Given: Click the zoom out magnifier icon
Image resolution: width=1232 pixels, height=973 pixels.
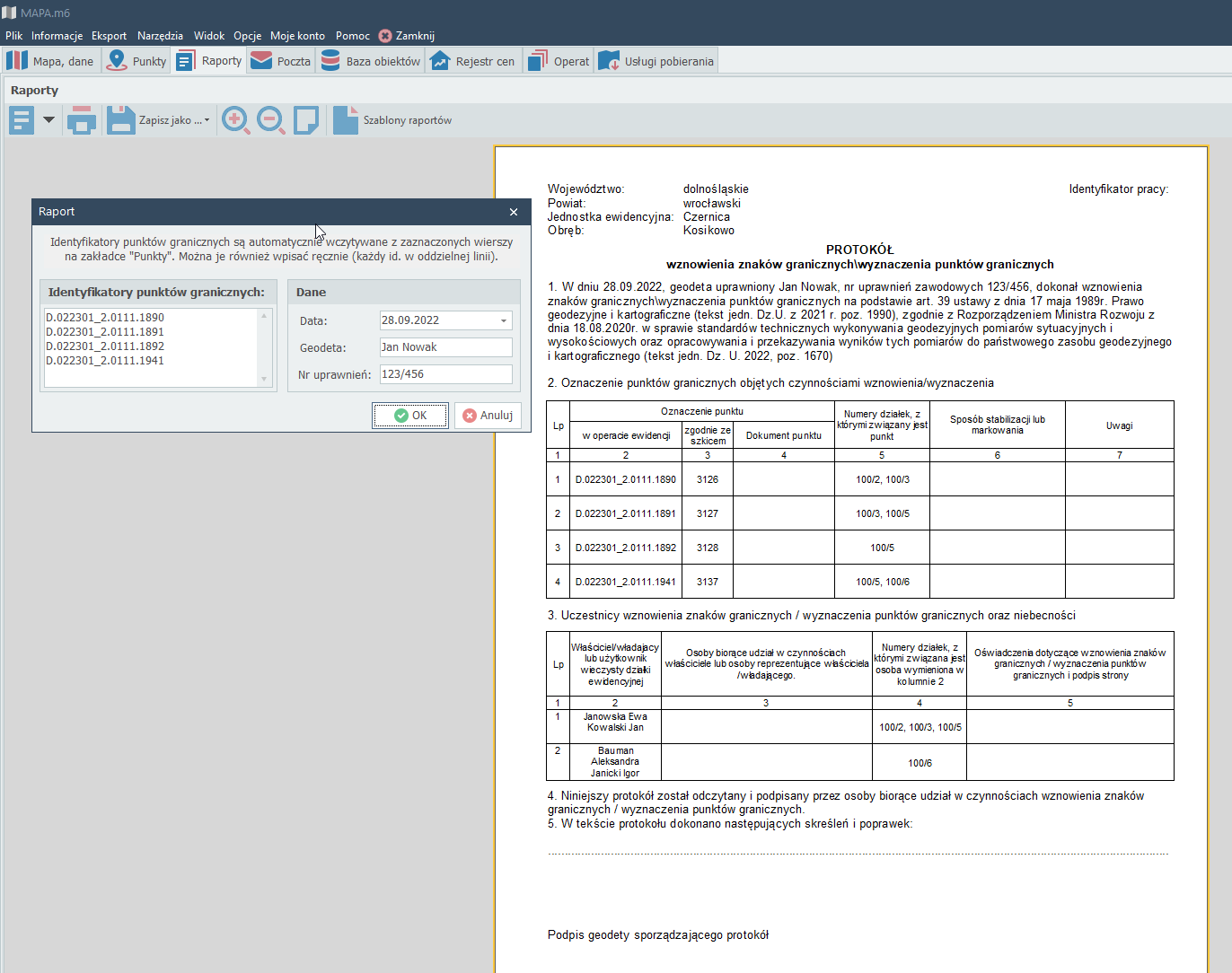Looking at the screenshot, I should [270, 120].
